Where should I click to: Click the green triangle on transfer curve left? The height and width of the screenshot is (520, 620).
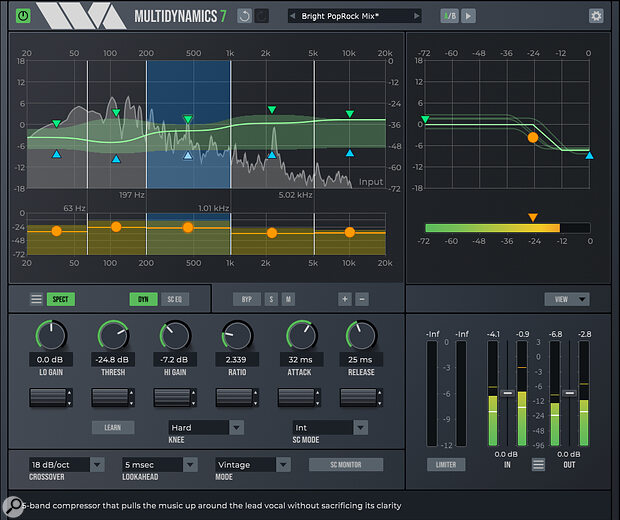tap(425, 119)
